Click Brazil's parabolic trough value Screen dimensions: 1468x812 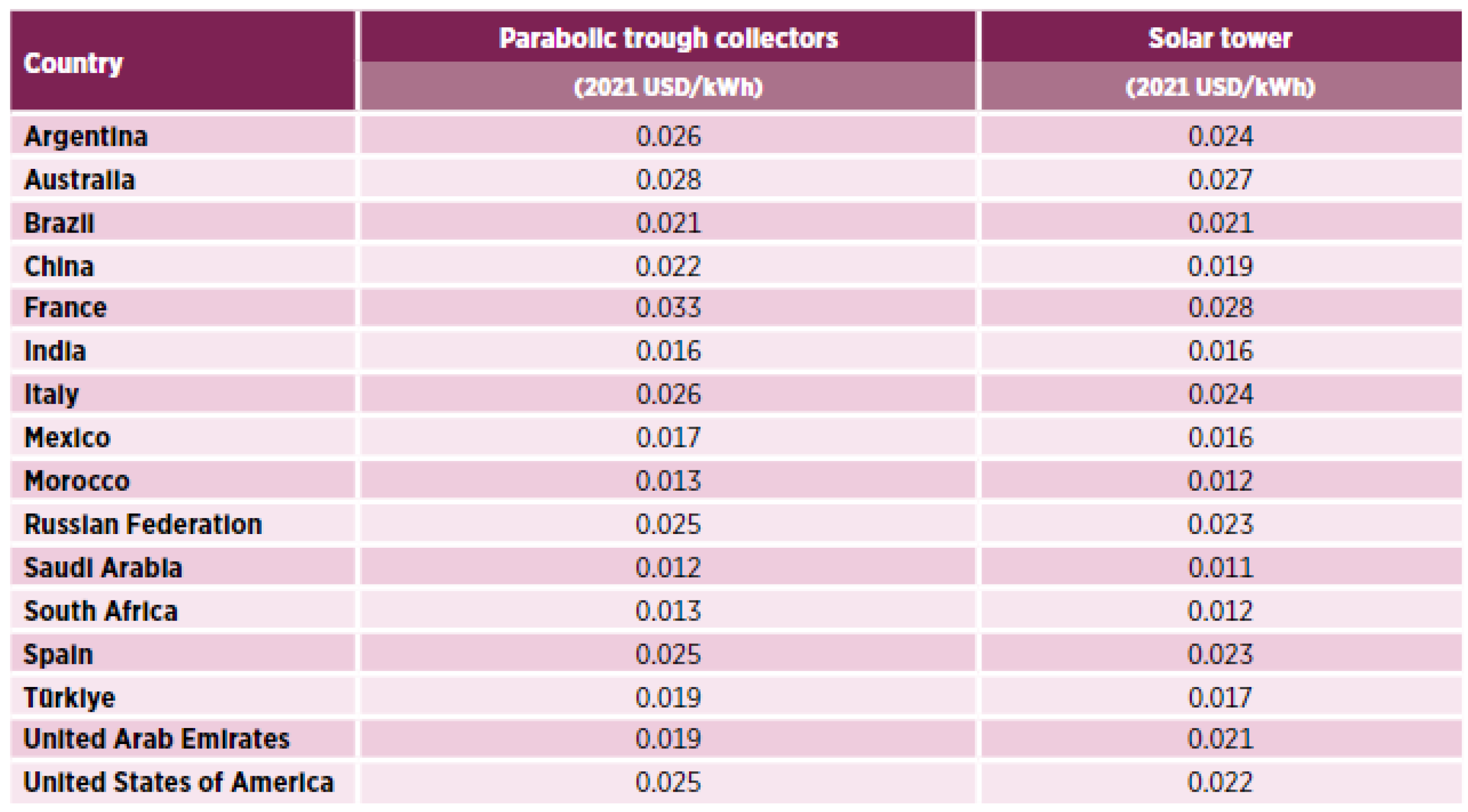[668, 223]
